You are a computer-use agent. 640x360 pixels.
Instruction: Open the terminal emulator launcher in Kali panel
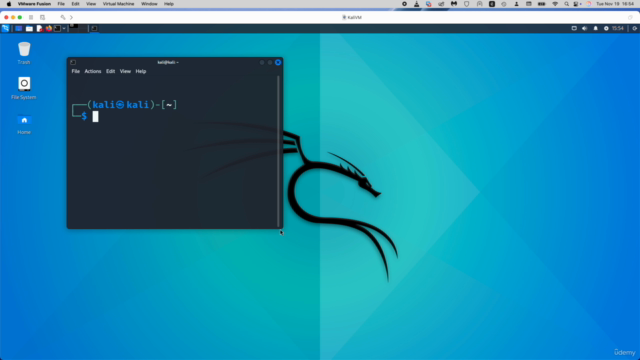click(x=58, y=28)
